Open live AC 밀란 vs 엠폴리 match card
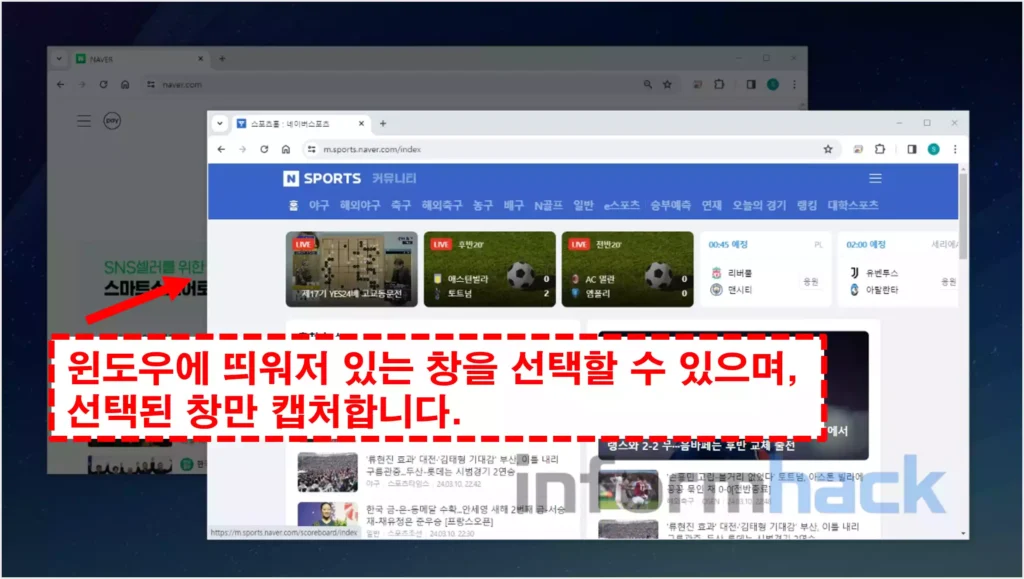Screen dimensions: 1024x579 pos(628,269)
